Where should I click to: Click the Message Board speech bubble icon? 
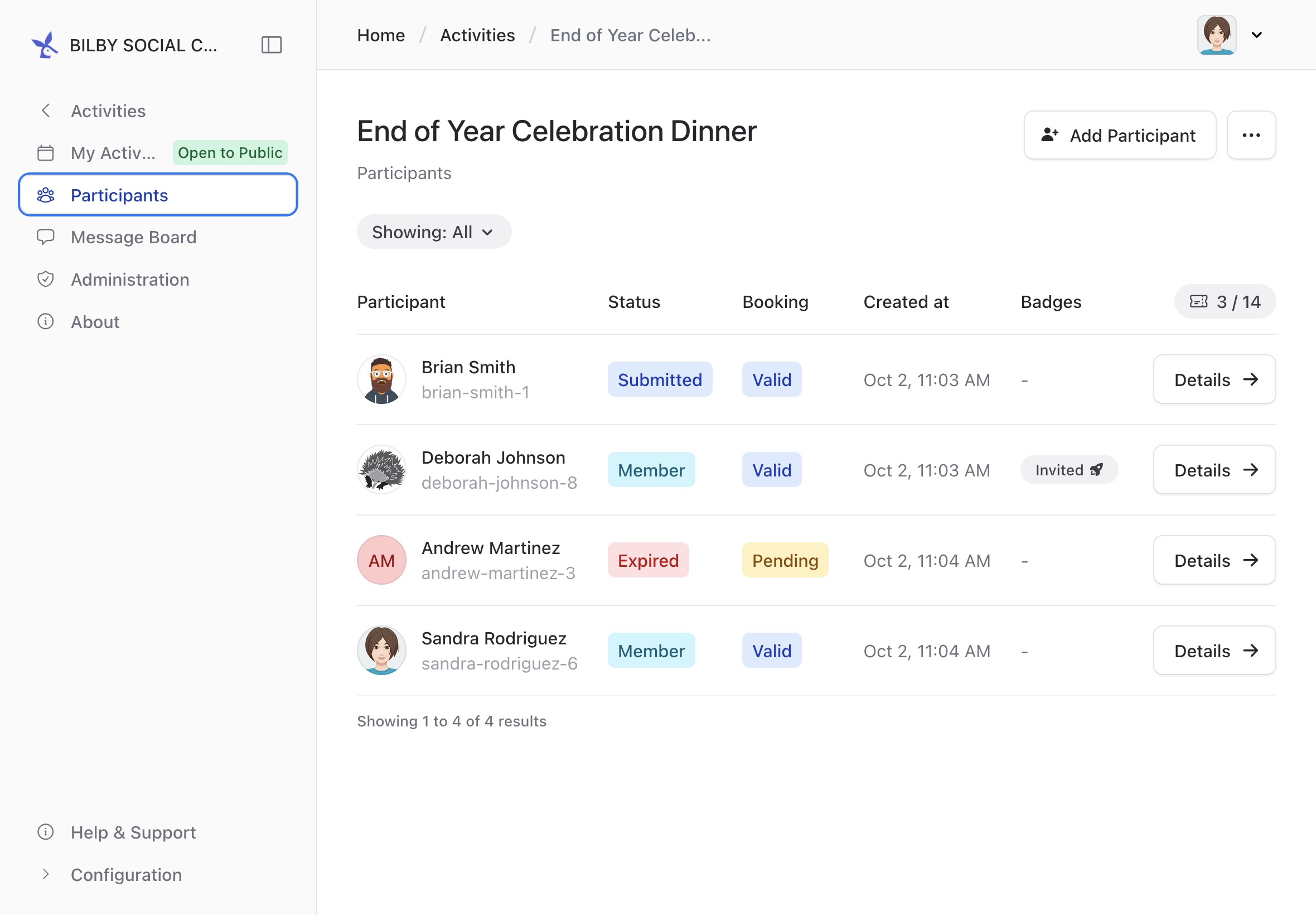click(x=46, y=237)
